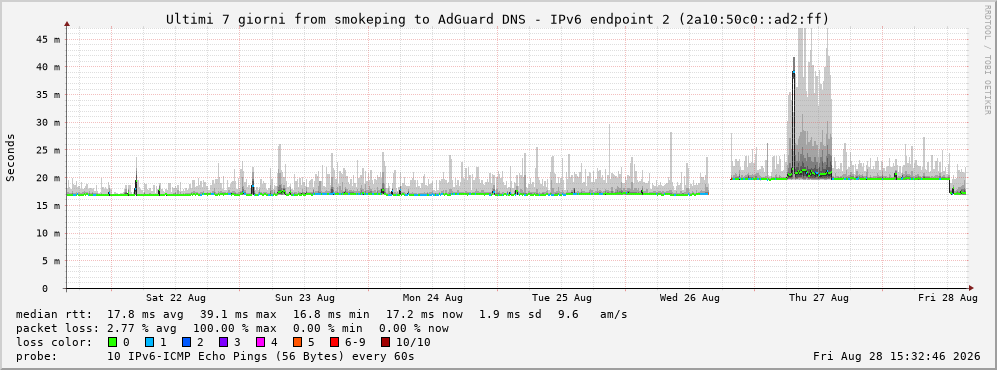The width and height of the screenshot is (997, 370).
Task: Click the Seconds y-axis label
Action: click(x=11, y=158)
